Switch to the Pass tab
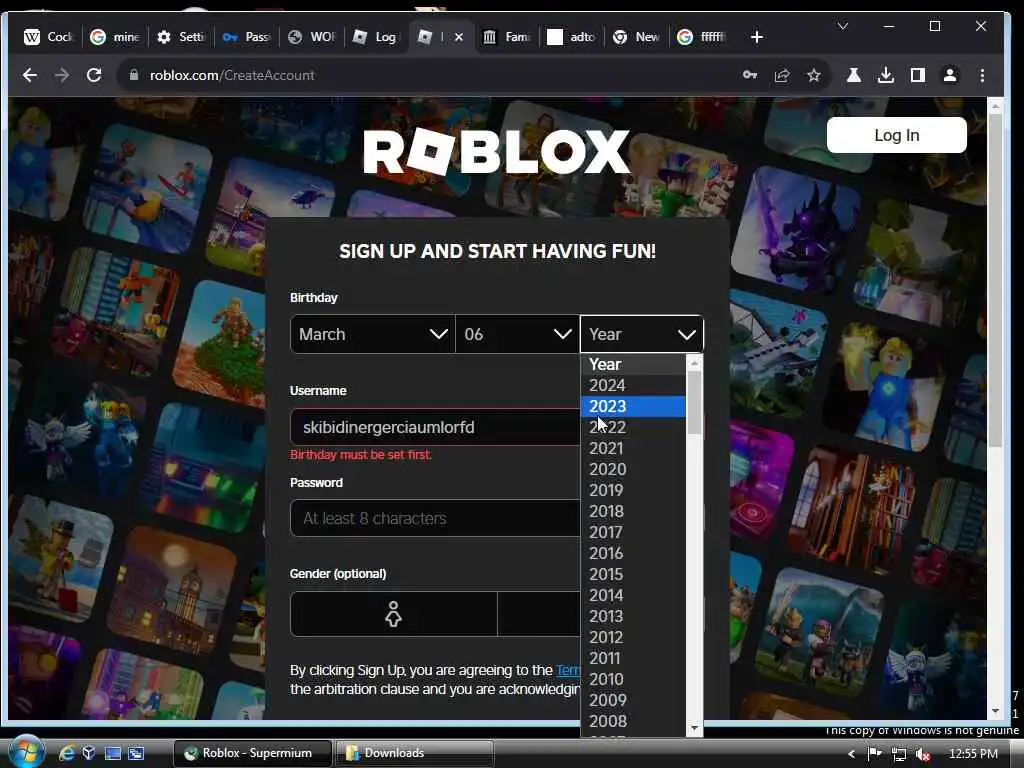Screen dimensions: 1024x768 [x=246, y=37]
